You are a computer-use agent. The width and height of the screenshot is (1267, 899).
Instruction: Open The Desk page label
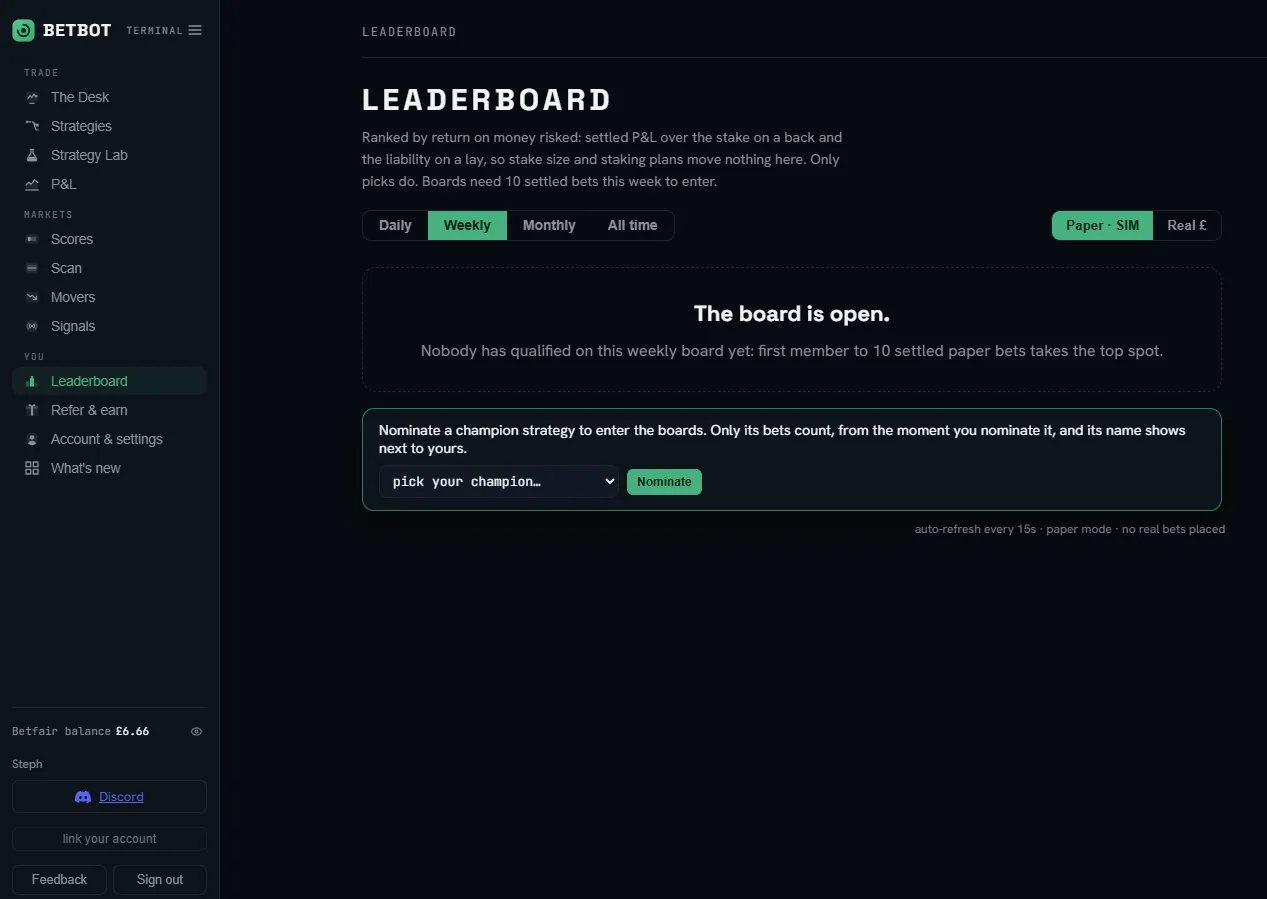point(80,97)
